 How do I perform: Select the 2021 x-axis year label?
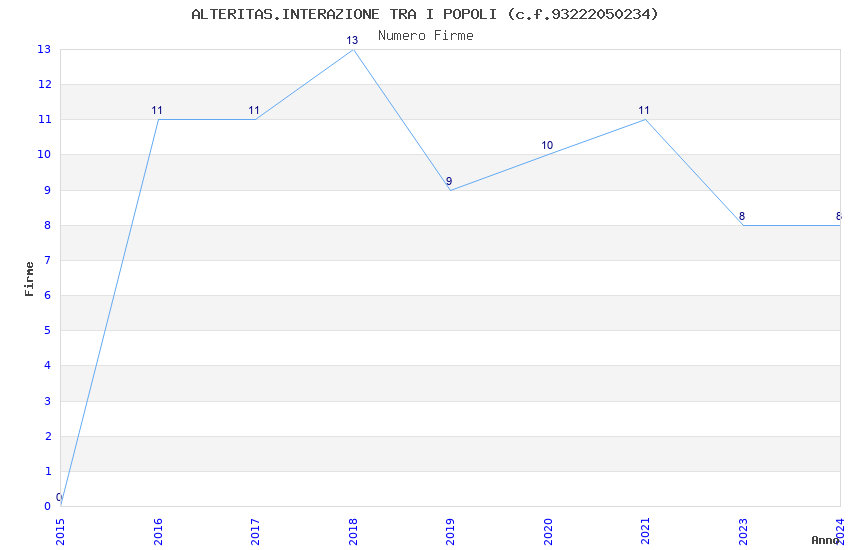645,532
